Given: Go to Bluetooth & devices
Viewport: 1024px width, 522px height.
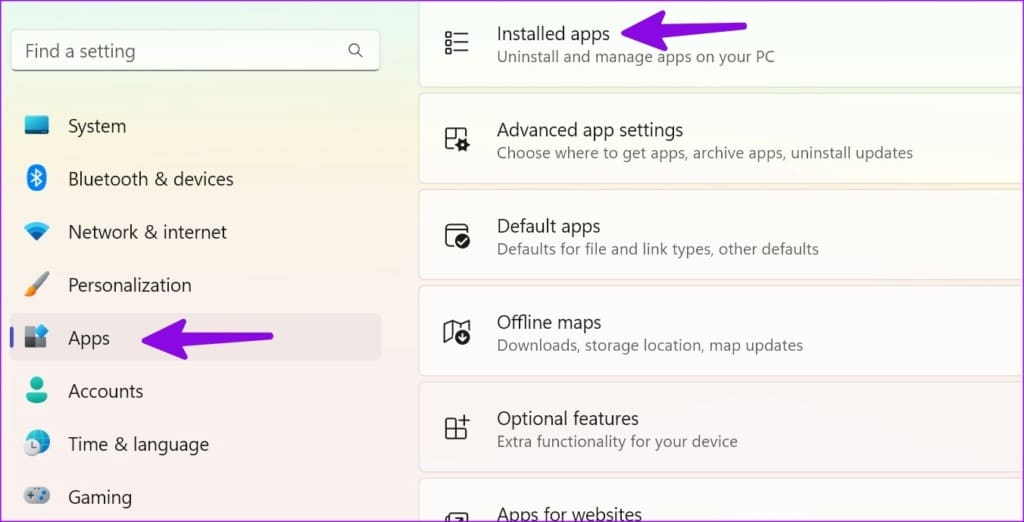Looking at the screenshot, I should pyautogui.click(x=195, y=178).
